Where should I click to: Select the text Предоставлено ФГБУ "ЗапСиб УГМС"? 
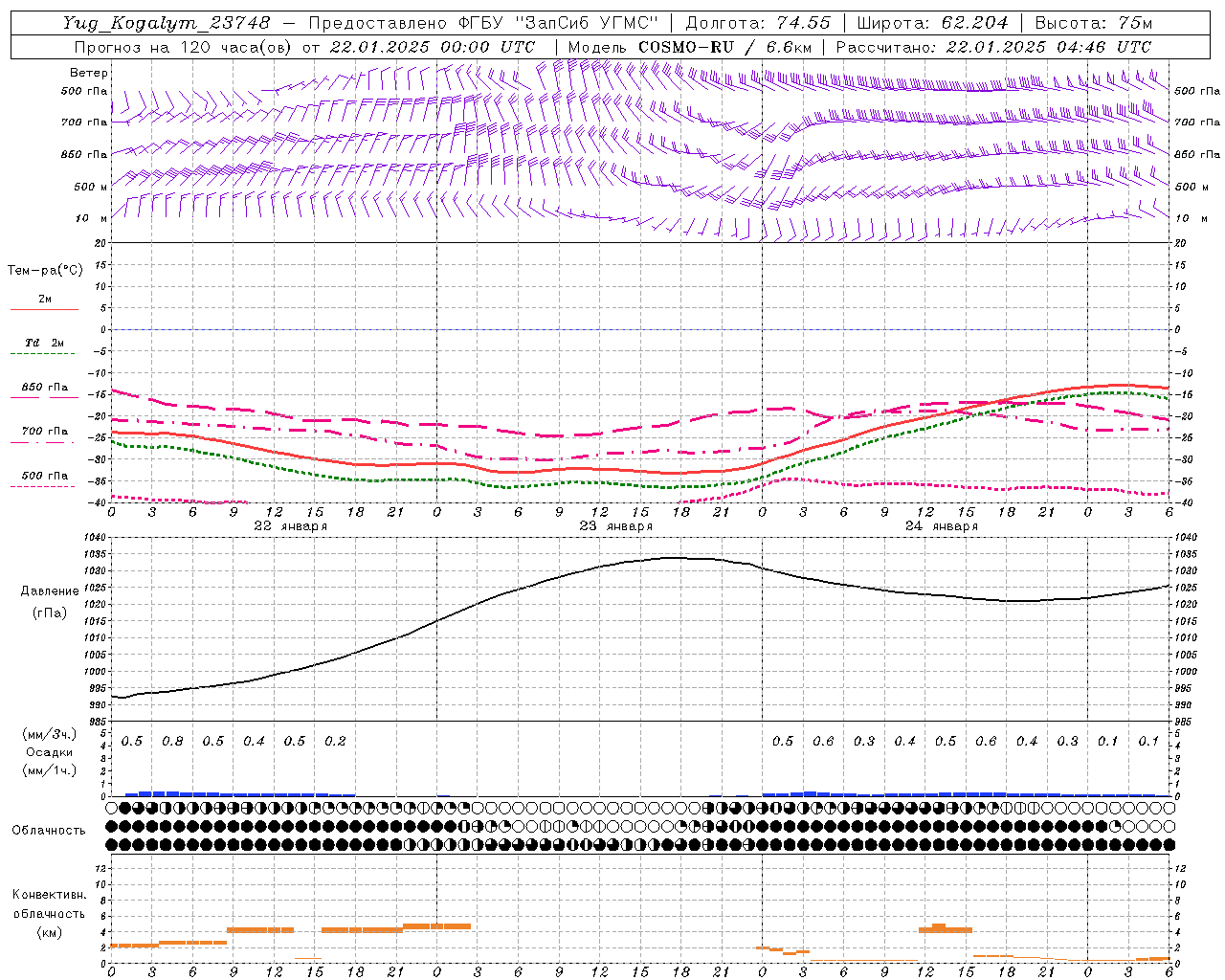coord(483,23)
